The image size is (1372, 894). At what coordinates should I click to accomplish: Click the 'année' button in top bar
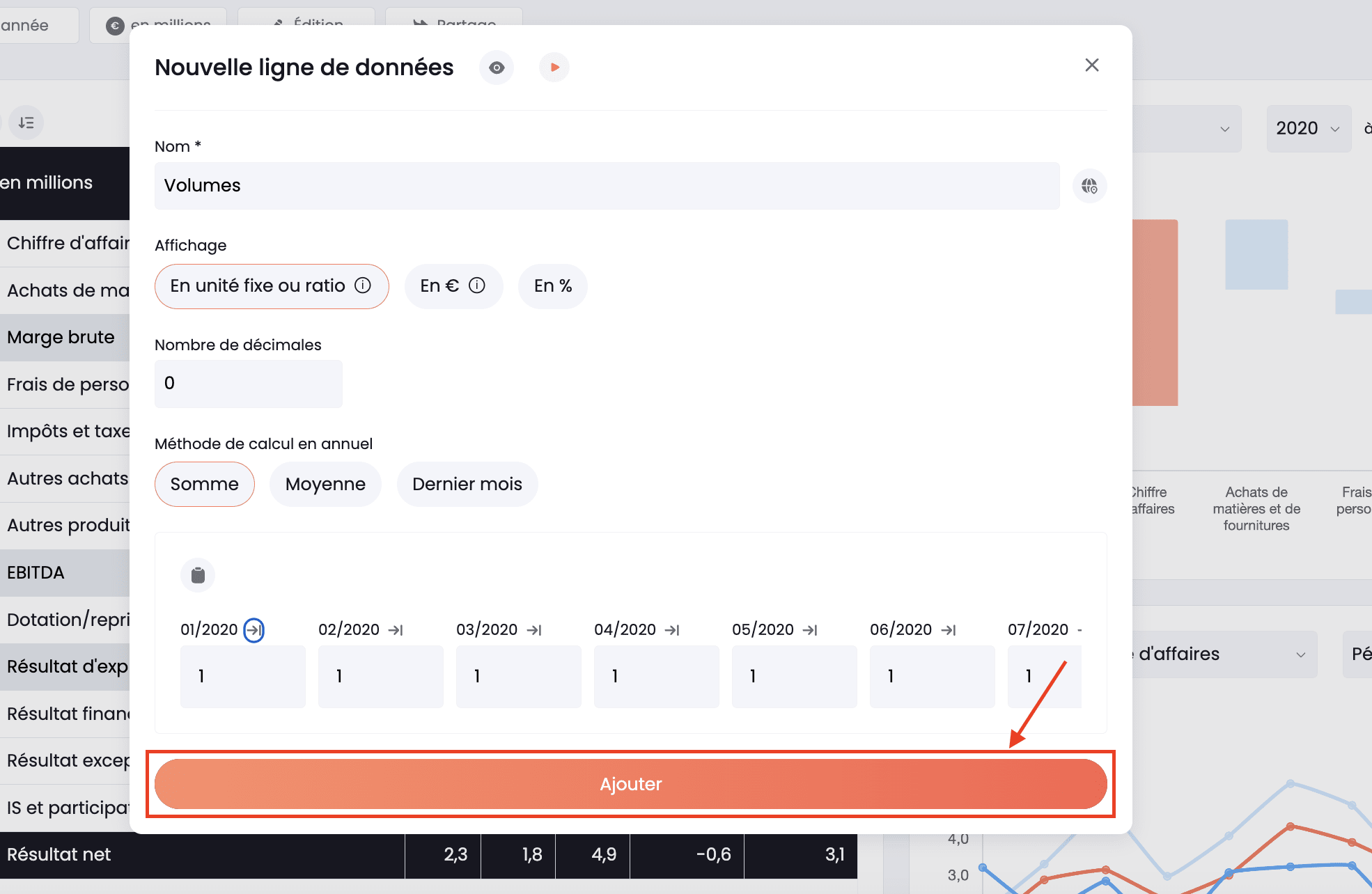pyautogui.click(x=38, y=25)
